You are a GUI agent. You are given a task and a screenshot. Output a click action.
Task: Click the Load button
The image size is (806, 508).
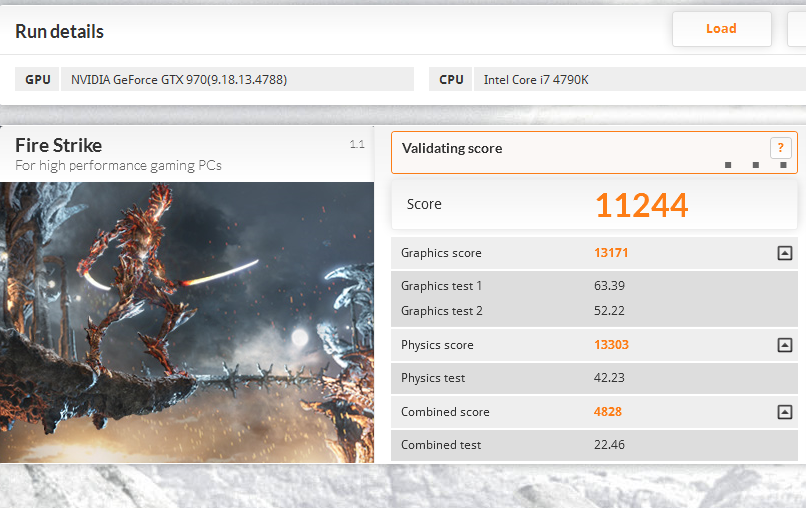721,29
